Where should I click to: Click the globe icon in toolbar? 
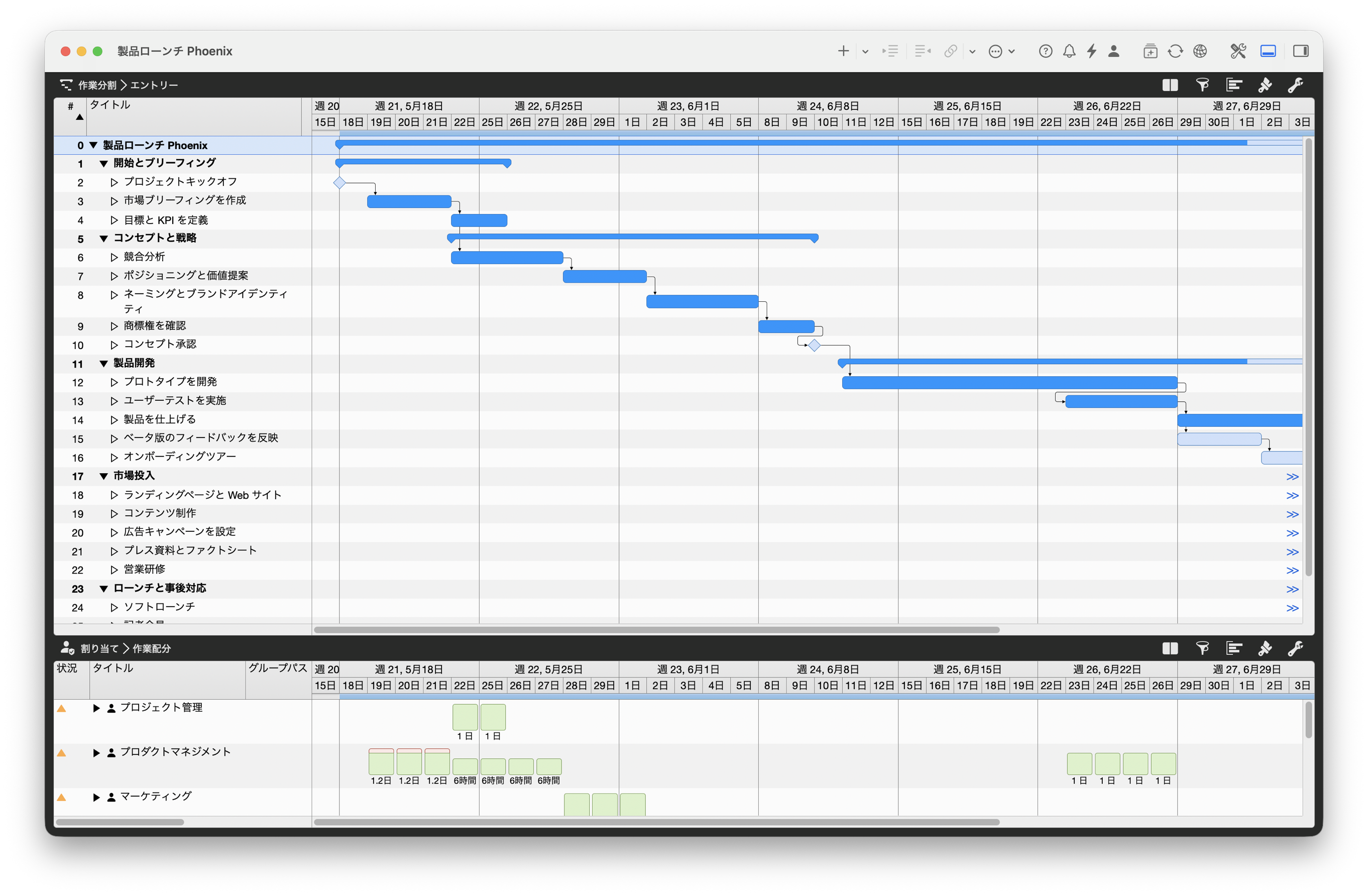(1200, 51)
